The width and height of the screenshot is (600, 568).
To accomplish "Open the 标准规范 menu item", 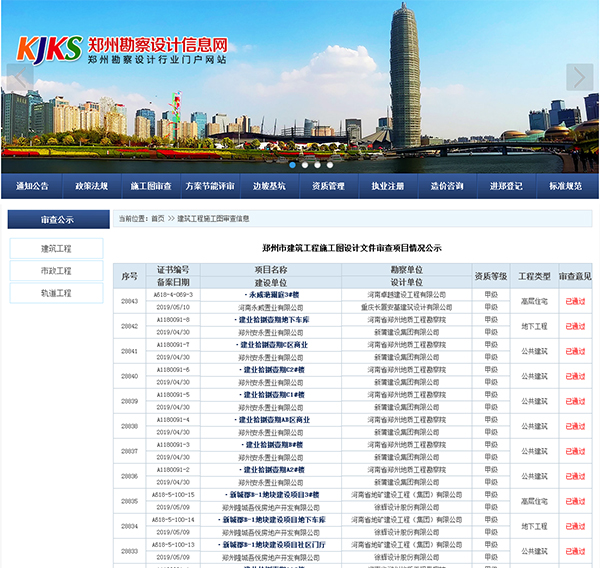I will (565, 186).
